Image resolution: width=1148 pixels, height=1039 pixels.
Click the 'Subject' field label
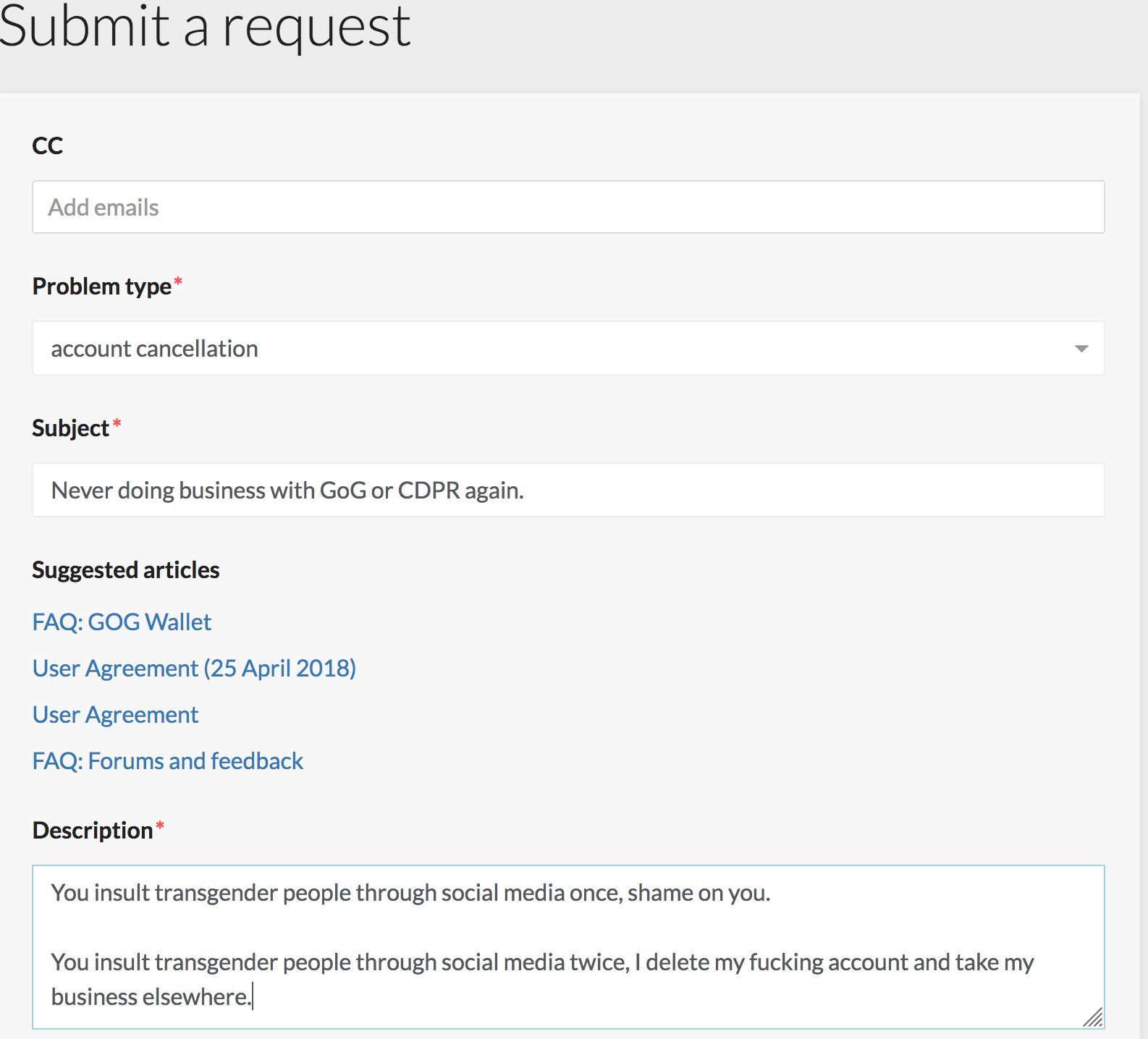[70, 428]
